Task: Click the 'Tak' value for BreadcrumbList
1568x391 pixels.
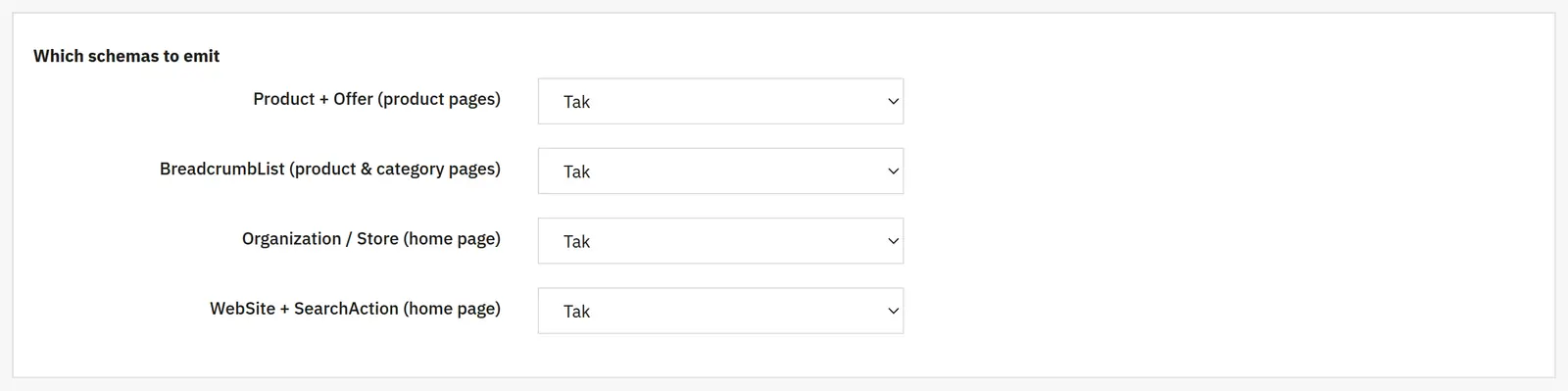Action: point(576,171)
